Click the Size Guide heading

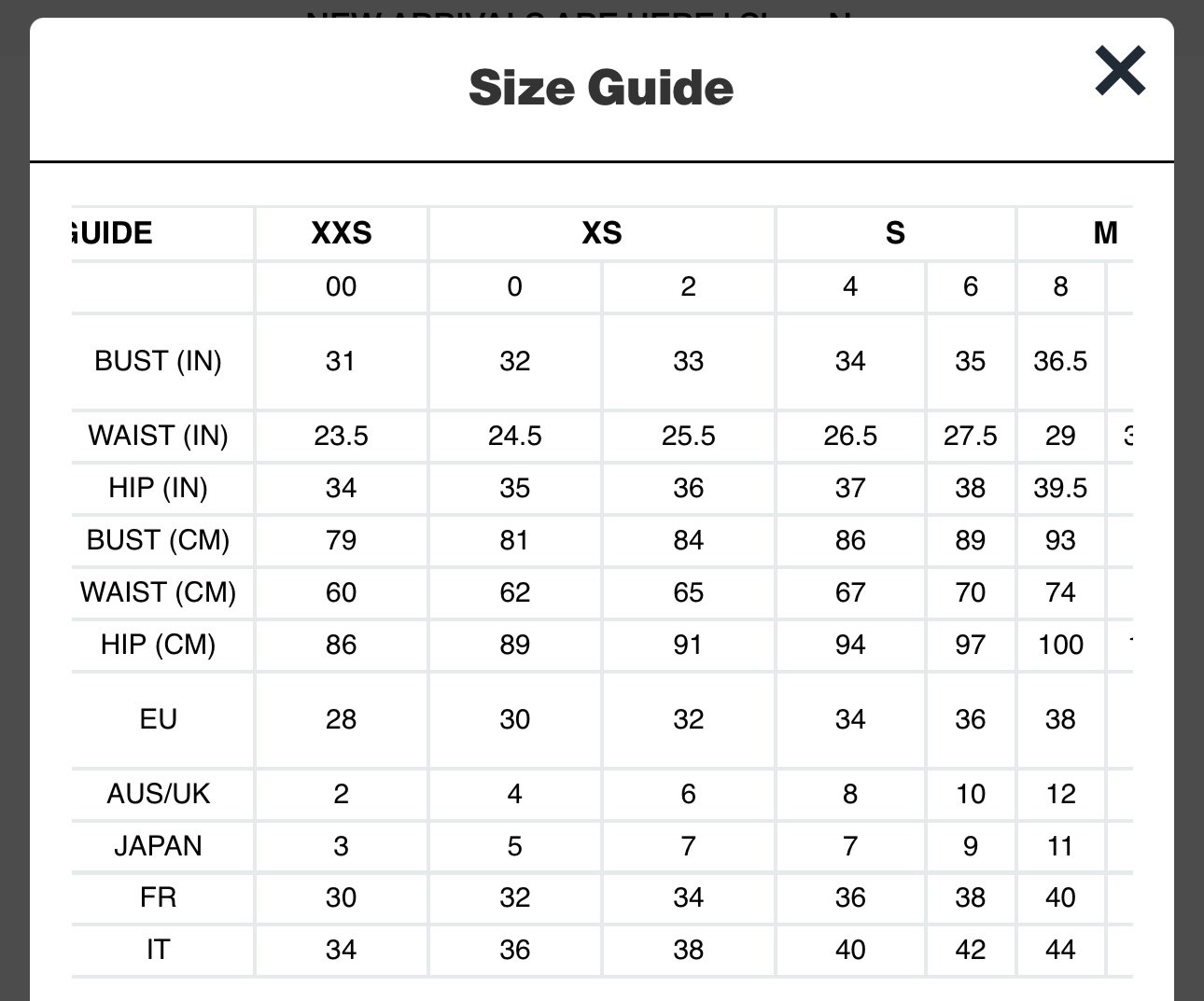[601, 88]
